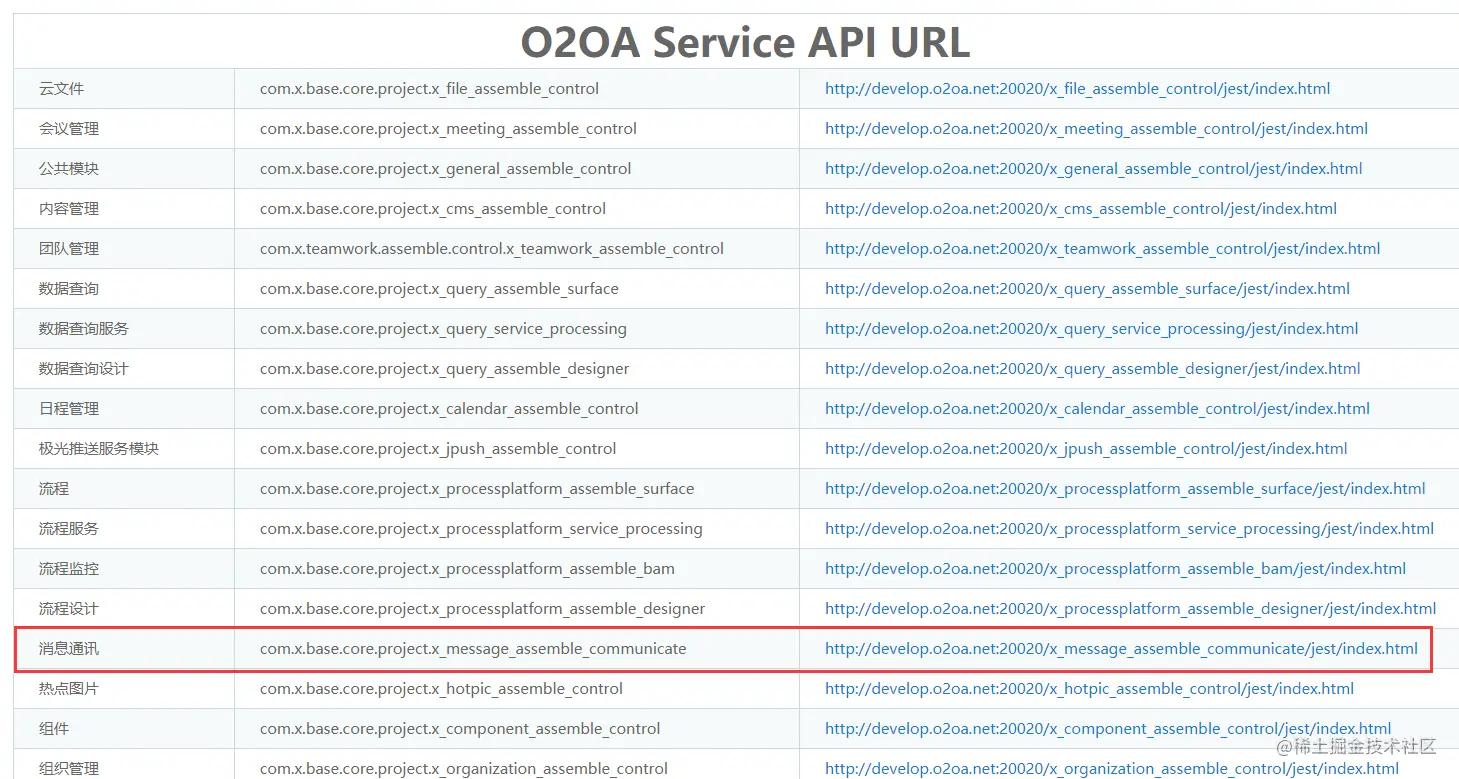Select package text com.x.base.core.project.x_component_assemble_control
1459x779 pixels.
[460, 729]
